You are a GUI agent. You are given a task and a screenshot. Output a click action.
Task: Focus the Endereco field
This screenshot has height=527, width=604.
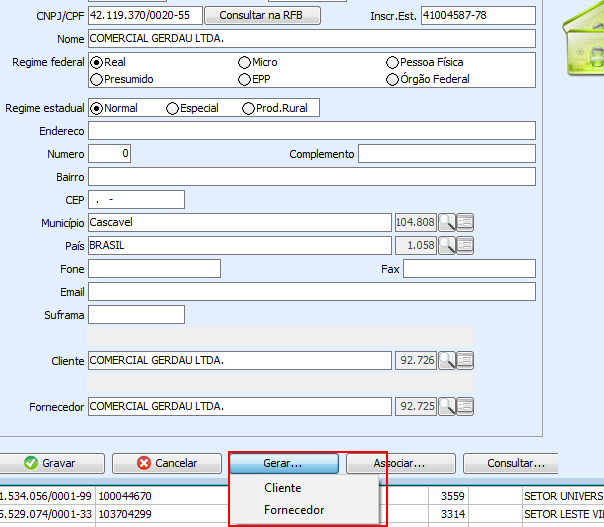312,131
